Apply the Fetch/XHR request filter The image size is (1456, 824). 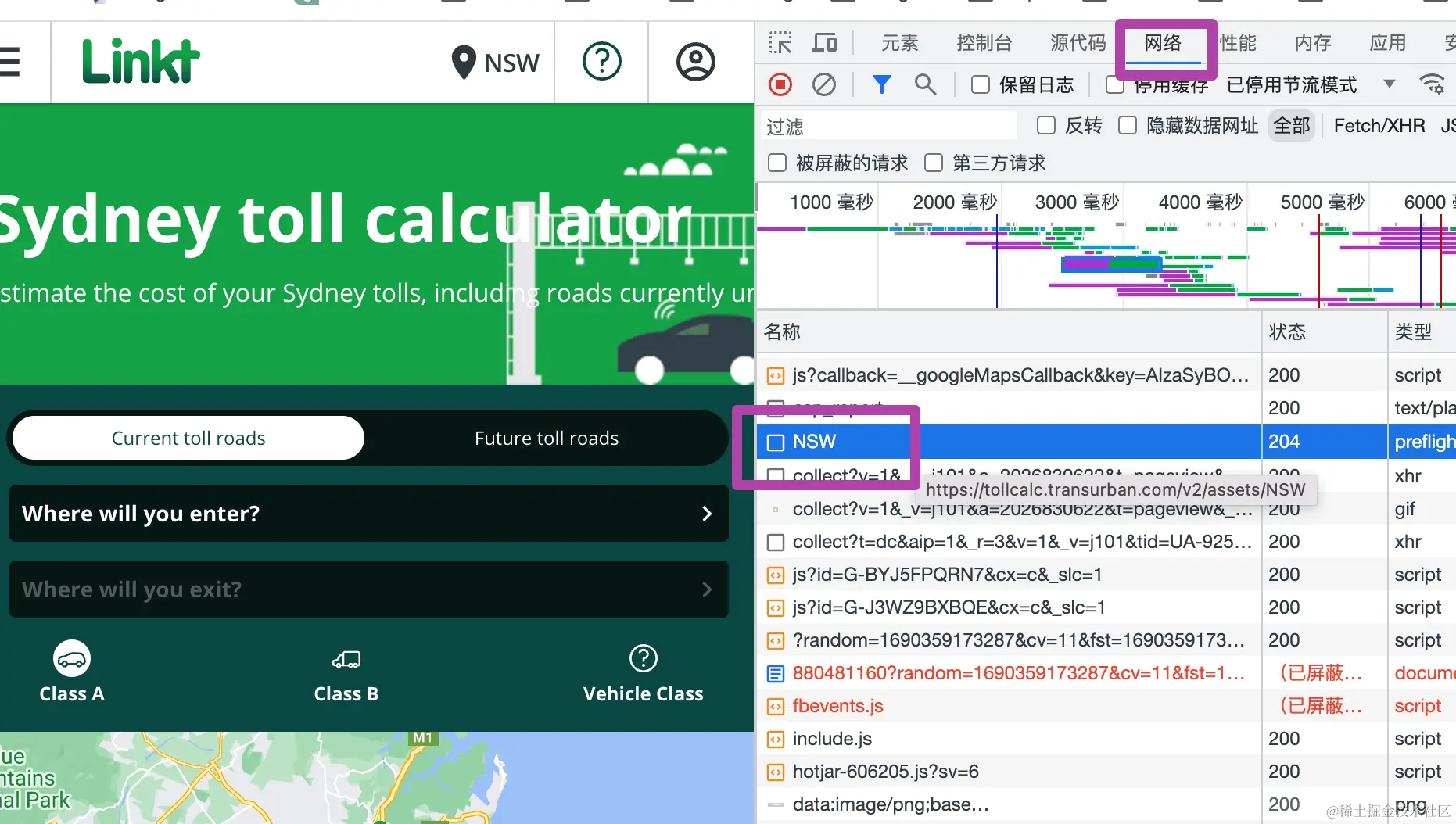pyautogui.click(x=1379, y=125)
